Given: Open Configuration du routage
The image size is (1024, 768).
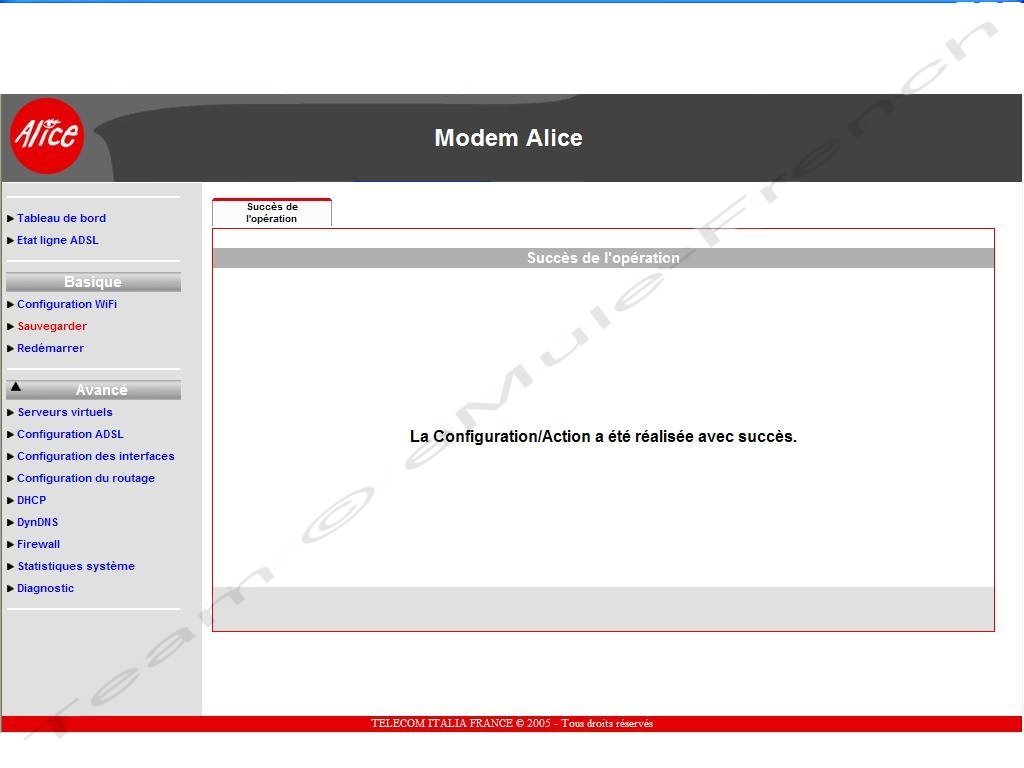Looking at the screenshot, I should pos(86,479).
